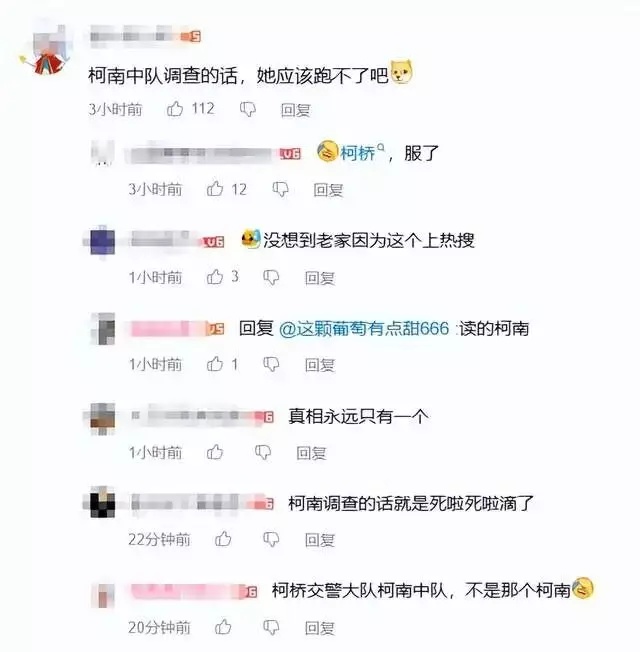Dislike the top 柯南中队调查 comment

pyautogui.click(x=248, y=109)
